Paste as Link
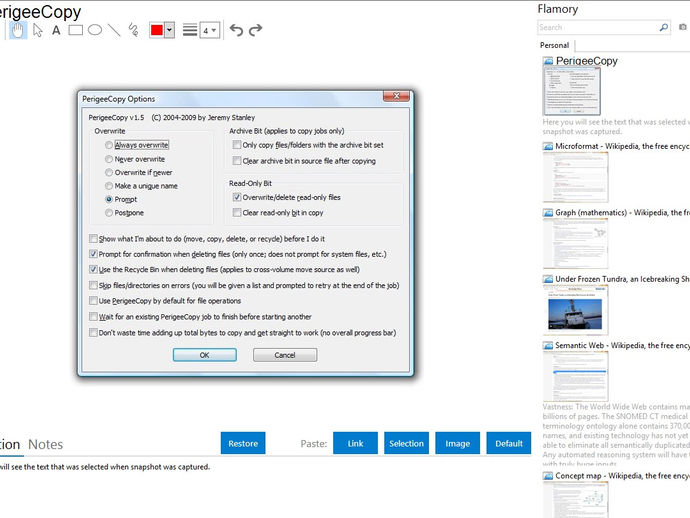This screenshot has width=690, height=518. coord(355,443)
